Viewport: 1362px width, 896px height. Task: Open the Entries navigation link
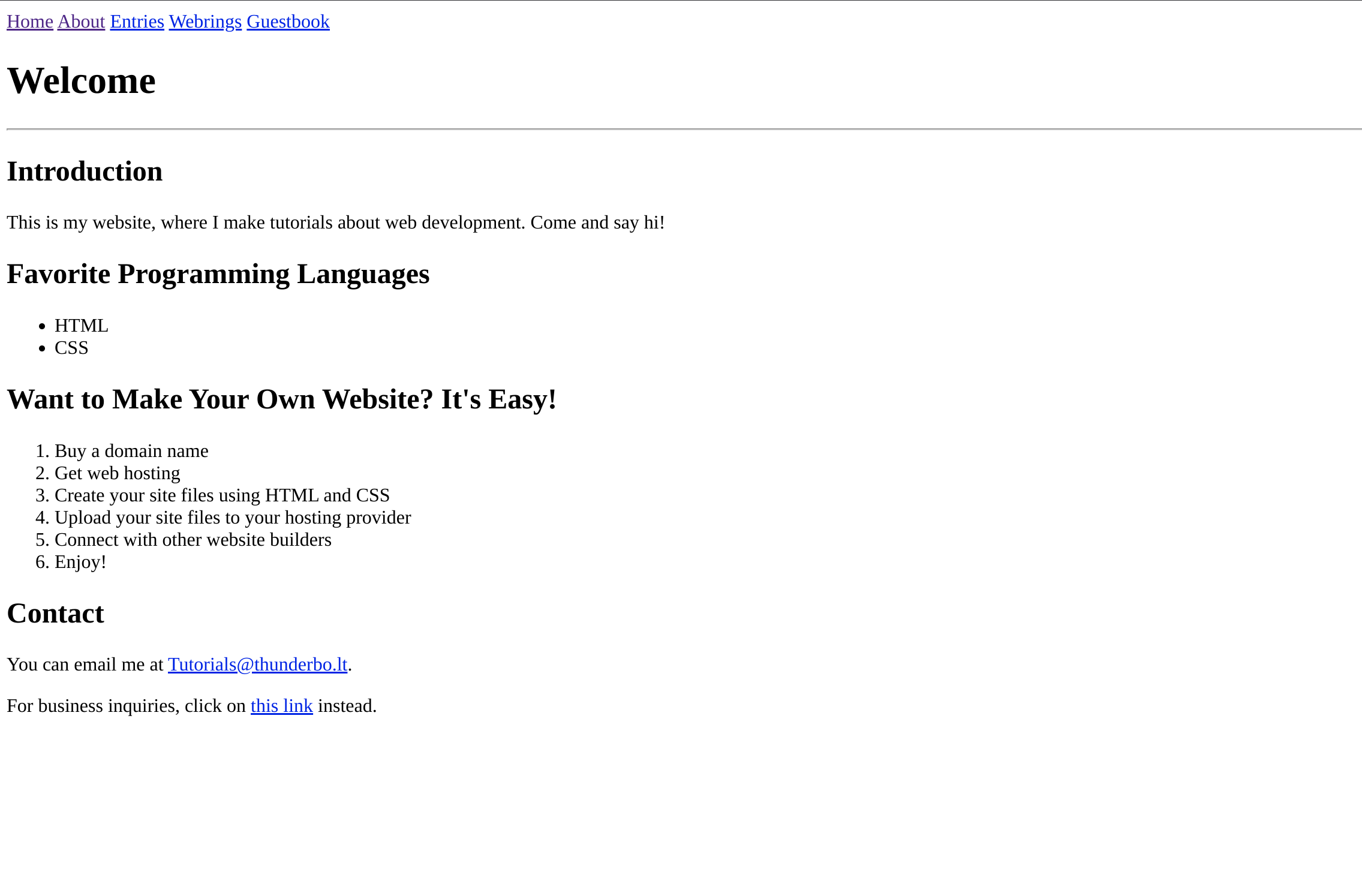(137, 22)
